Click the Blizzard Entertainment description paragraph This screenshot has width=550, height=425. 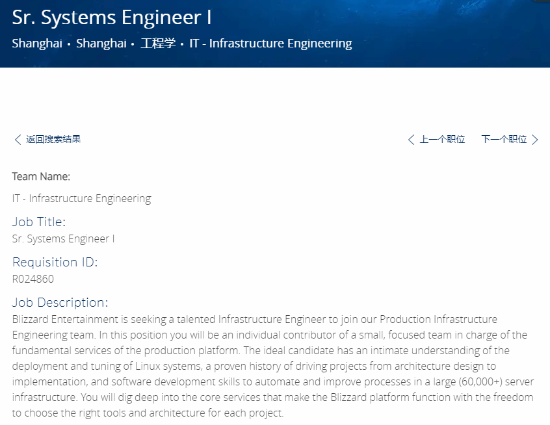273,366
